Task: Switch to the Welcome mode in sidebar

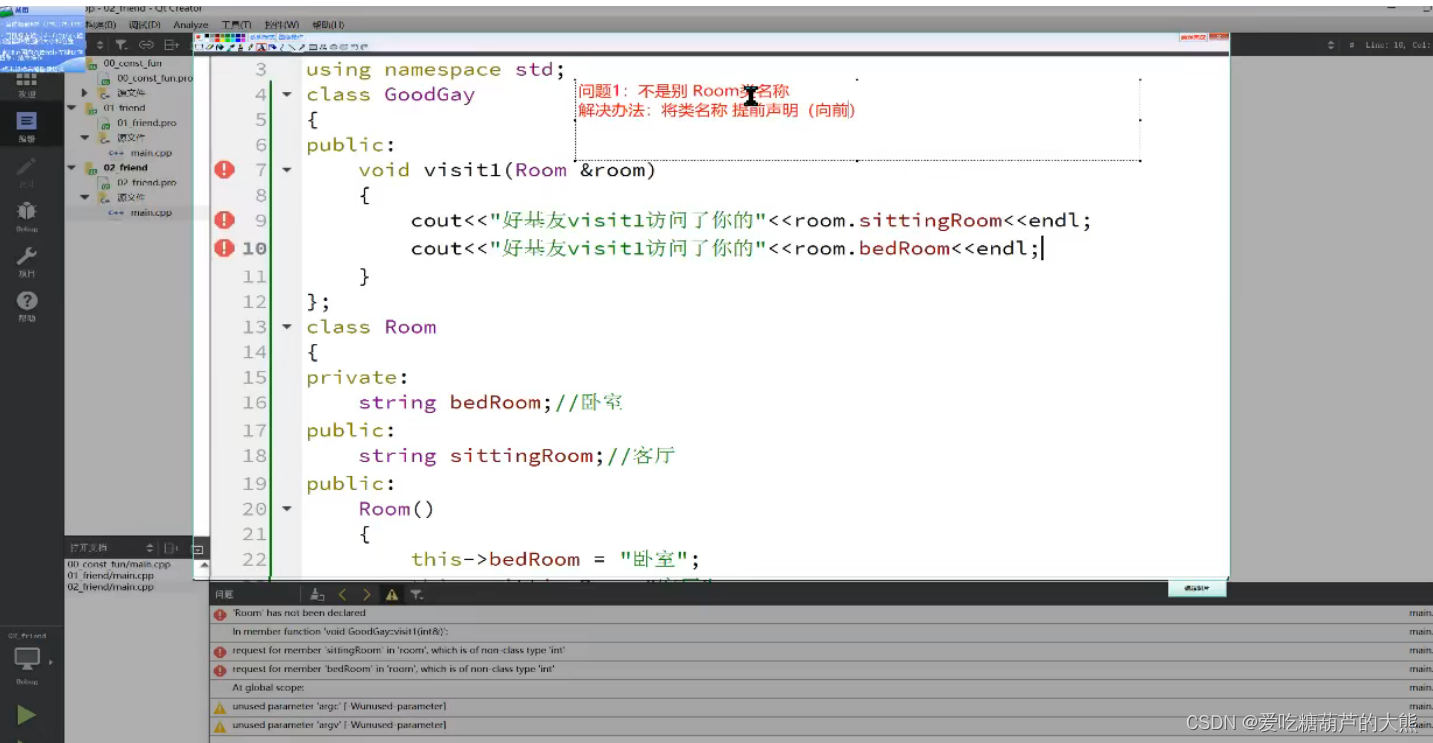Action: point(27,85)
